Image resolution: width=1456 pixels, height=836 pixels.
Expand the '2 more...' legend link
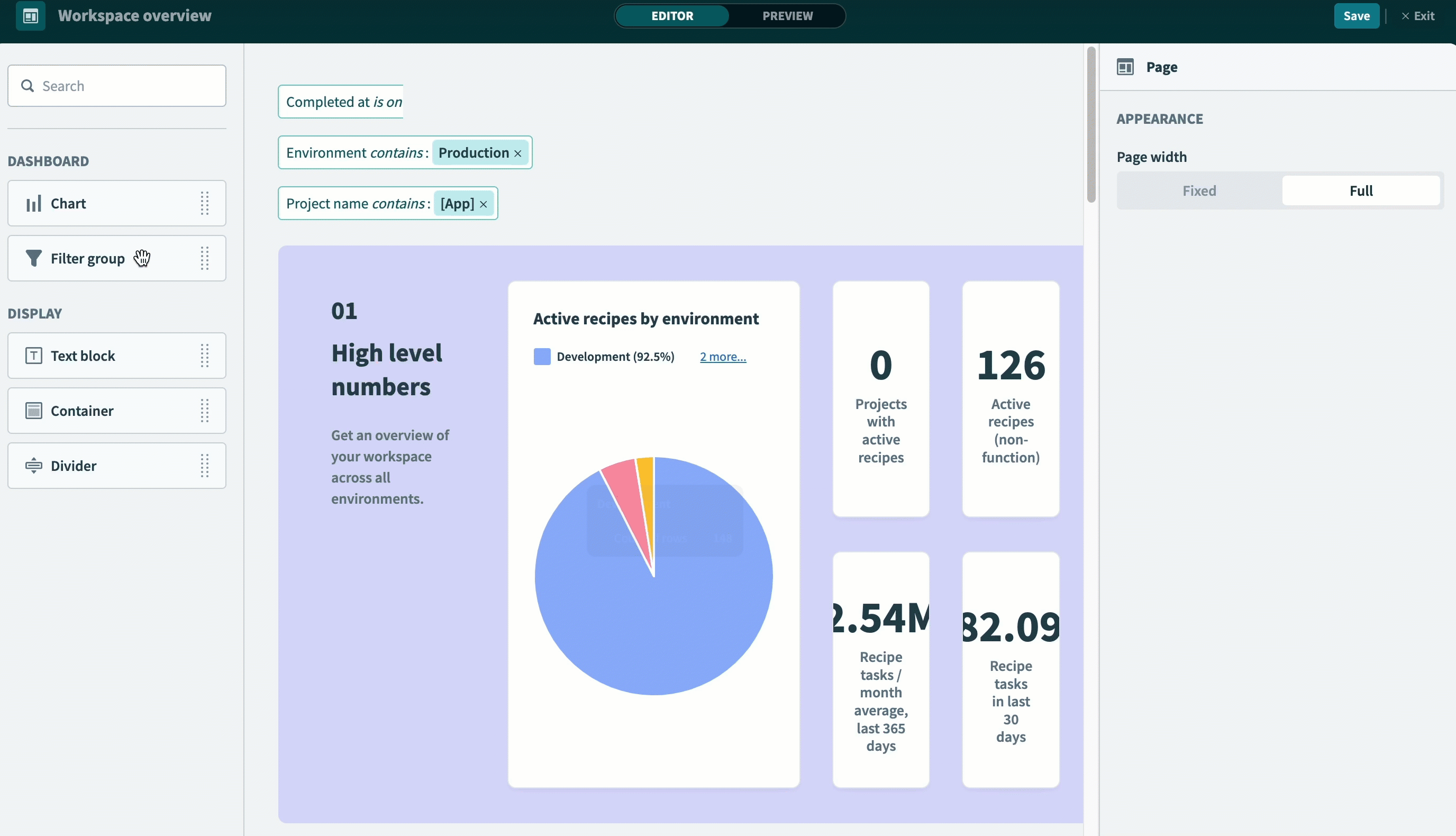722,357
